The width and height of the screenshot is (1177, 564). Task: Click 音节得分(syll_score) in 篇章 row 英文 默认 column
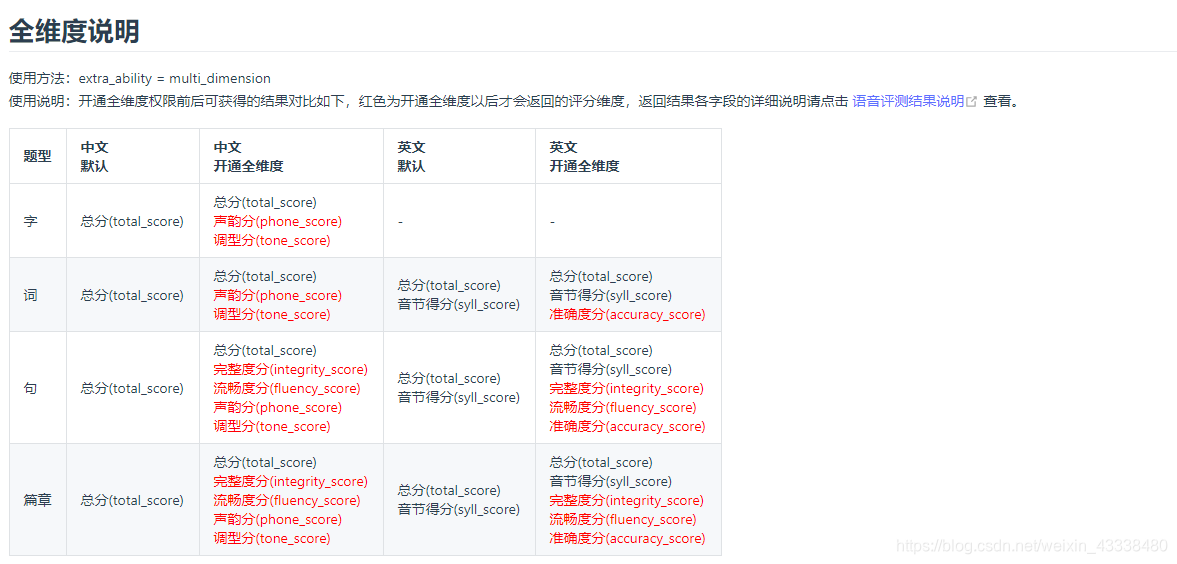(x=459, y=509)
